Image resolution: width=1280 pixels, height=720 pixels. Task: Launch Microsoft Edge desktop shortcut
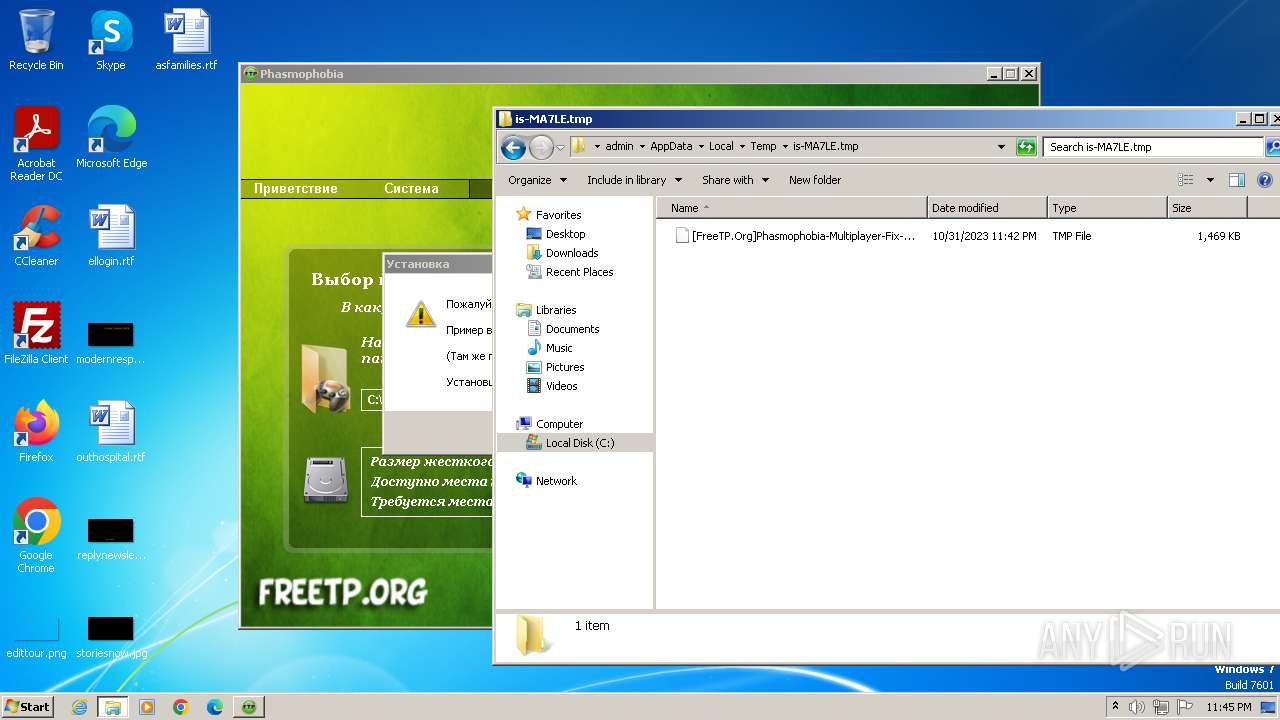111,138
